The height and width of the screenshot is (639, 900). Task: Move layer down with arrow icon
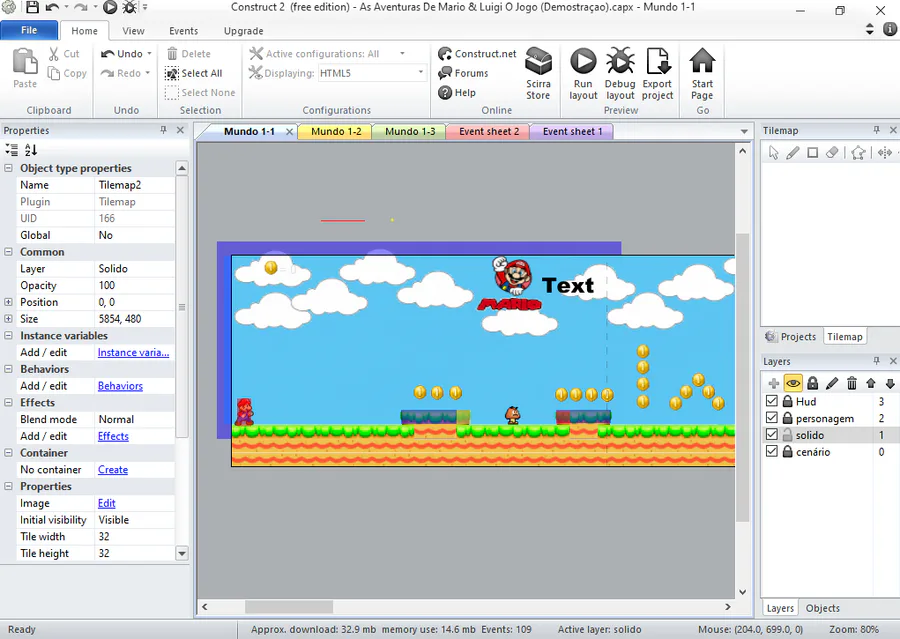pyautogui.click(x=890, y=384)
